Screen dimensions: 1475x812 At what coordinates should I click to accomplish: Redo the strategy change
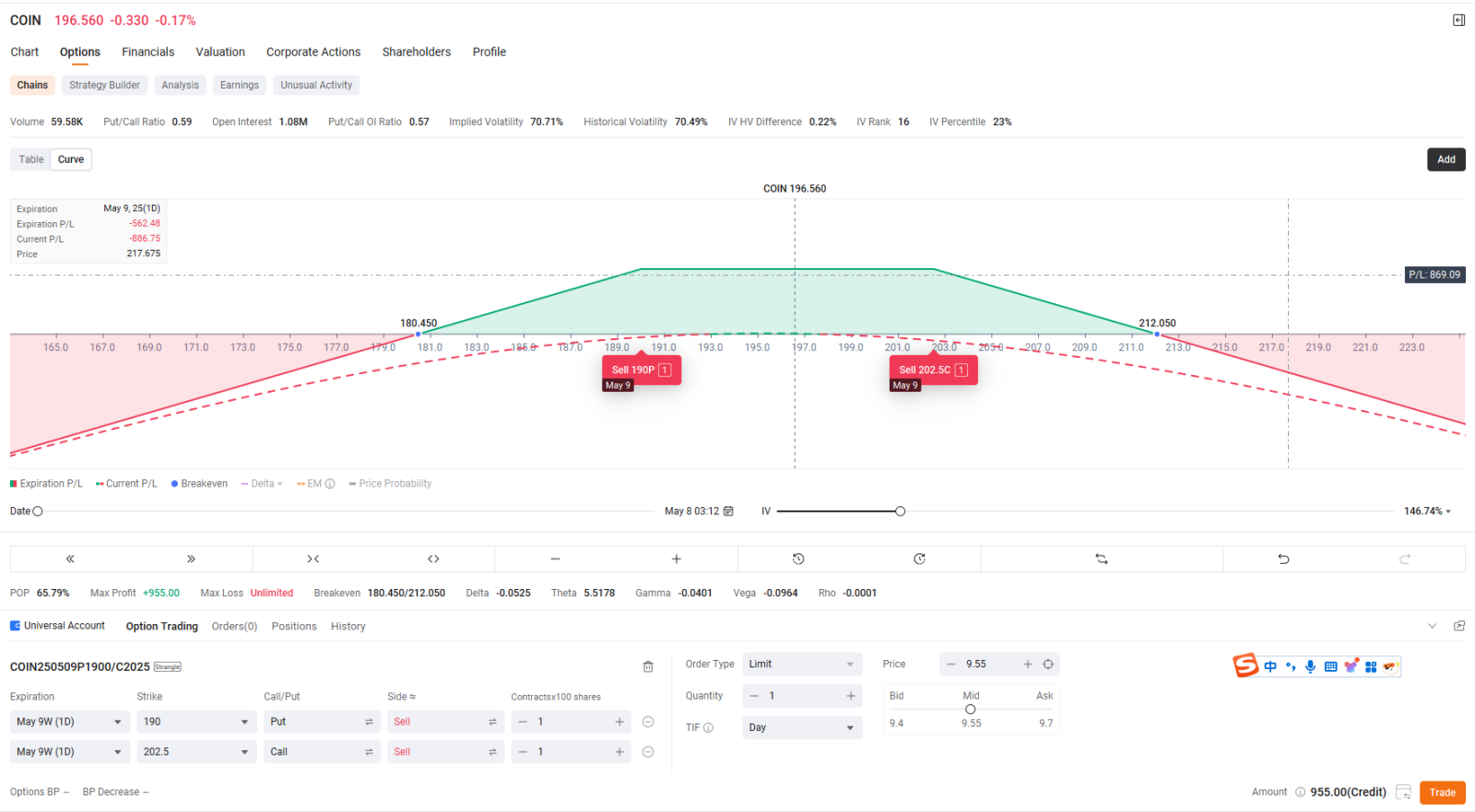pos(1405,559)
